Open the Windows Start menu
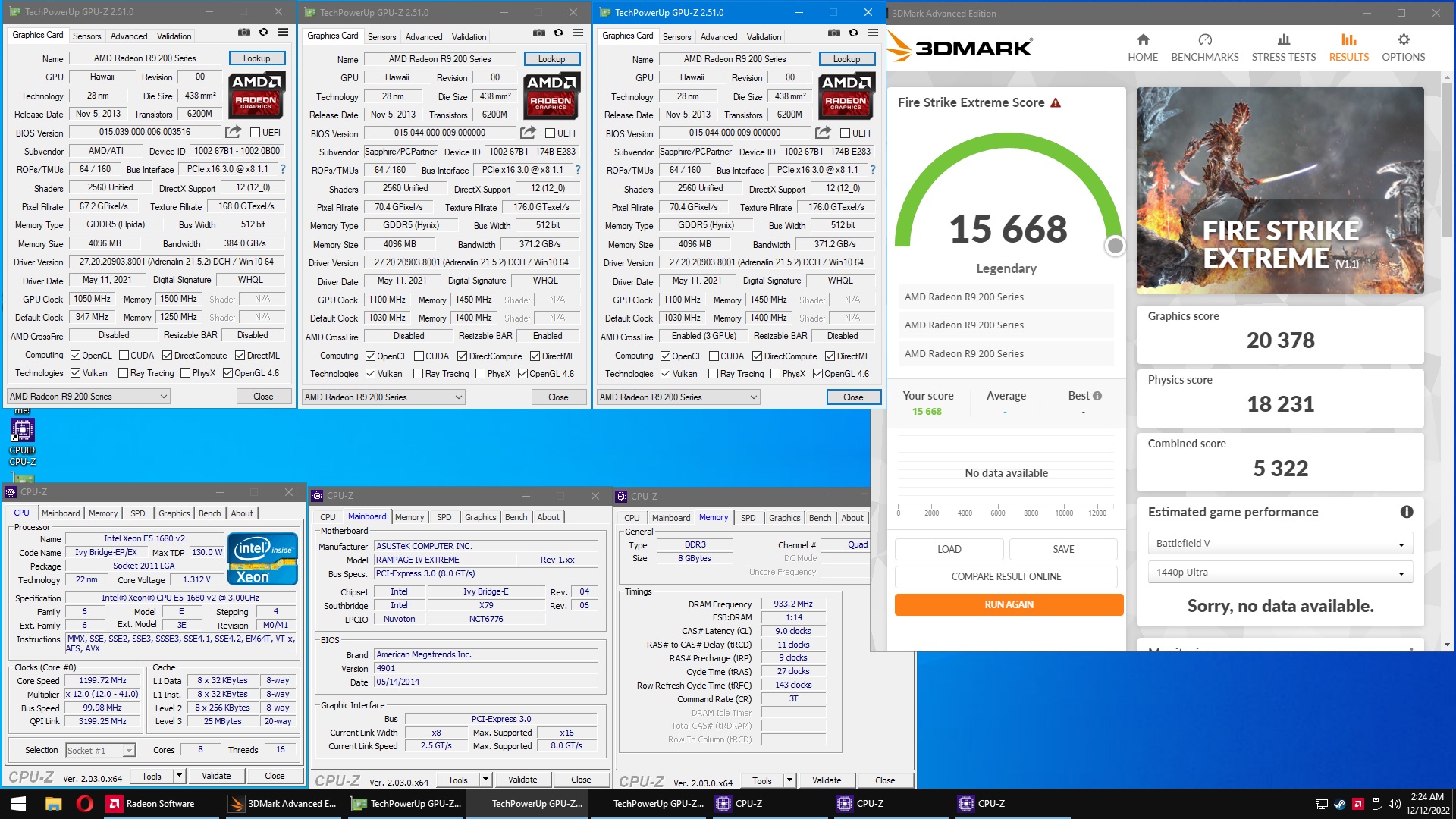1456x819 pixels. click(18, 804)
